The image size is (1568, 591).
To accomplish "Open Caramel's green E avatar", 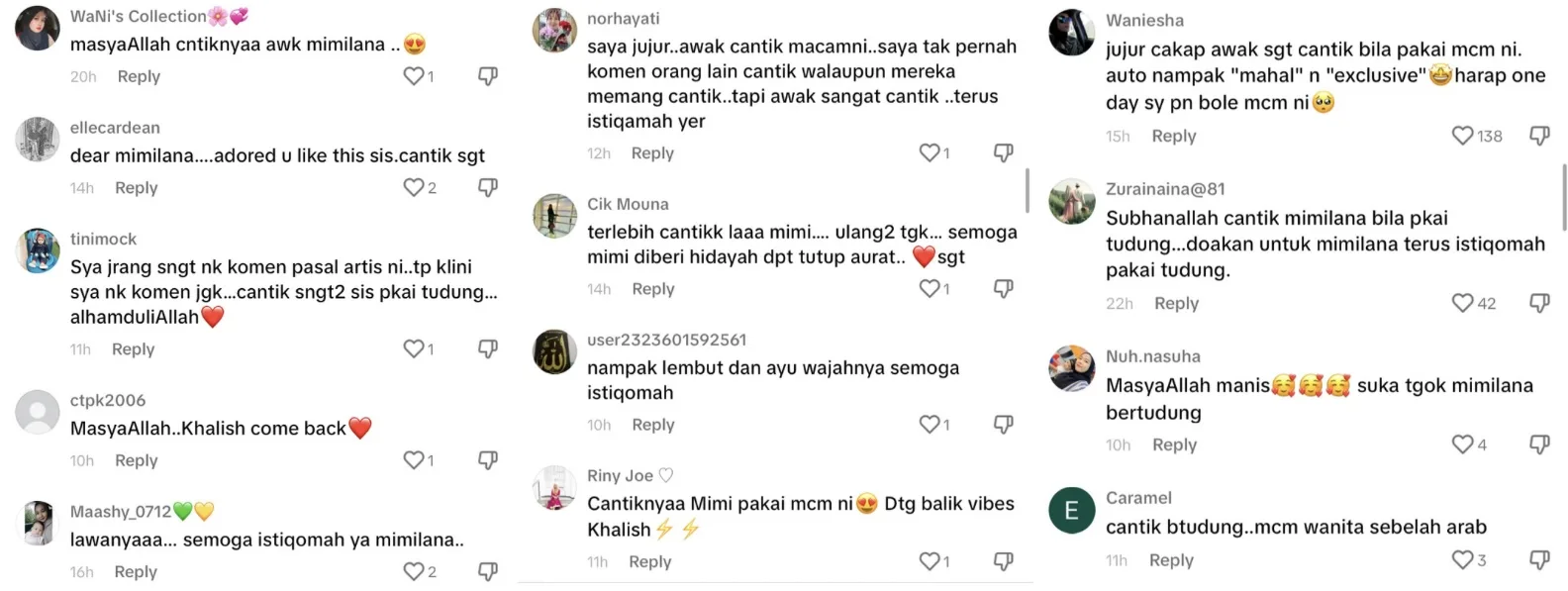I will pos(1072,511).
